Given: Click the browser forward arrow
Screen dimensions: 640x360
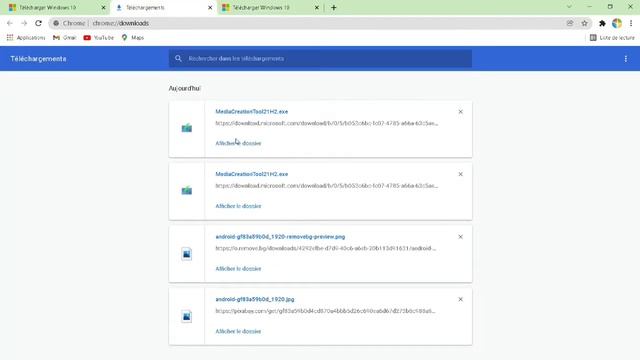Looking at the screenshot, I should tap(24, 23).
